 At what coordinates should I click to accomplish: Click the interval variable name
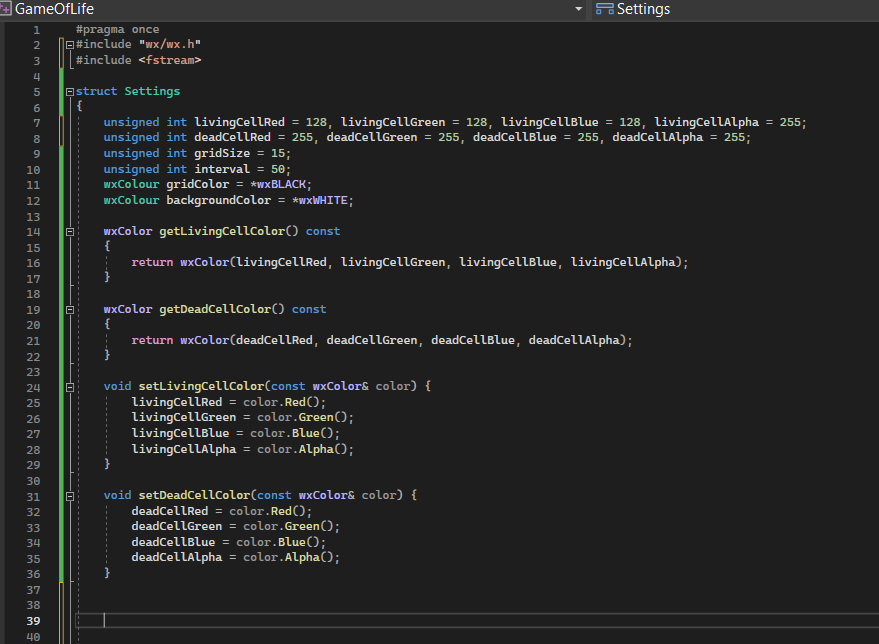222,169
